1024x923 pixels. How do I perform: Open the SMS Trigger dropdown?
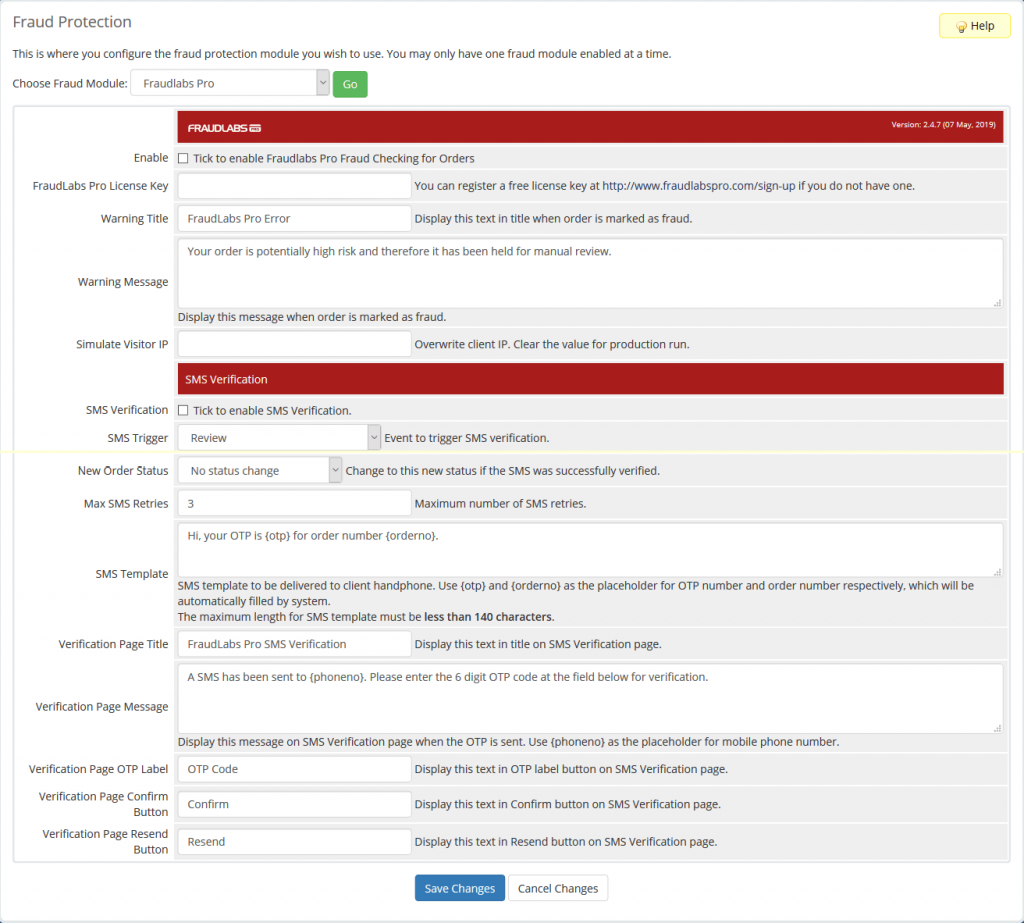[x=277, y=437]
